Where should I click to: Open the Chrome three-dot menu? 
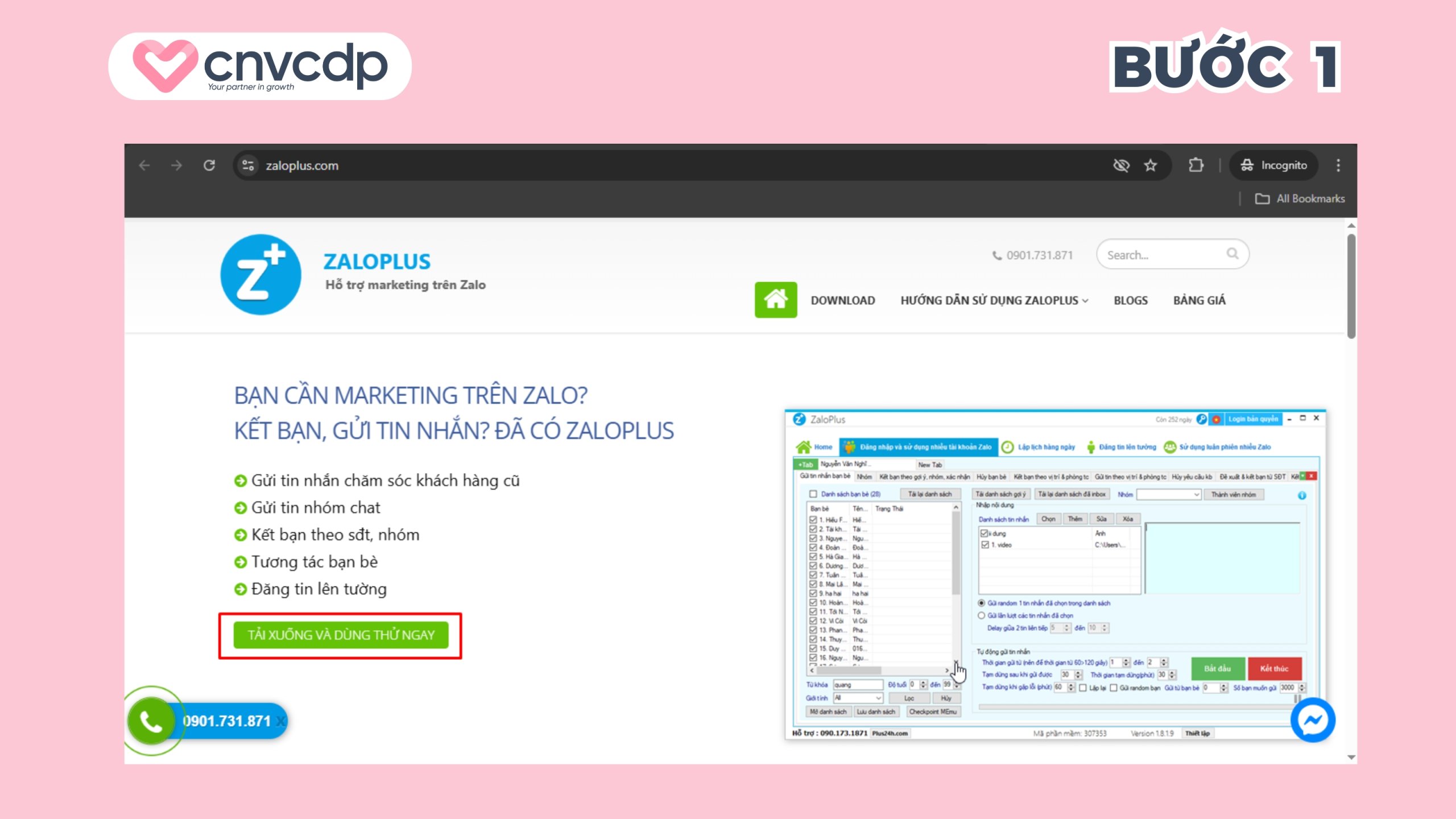click(1338, 166)
